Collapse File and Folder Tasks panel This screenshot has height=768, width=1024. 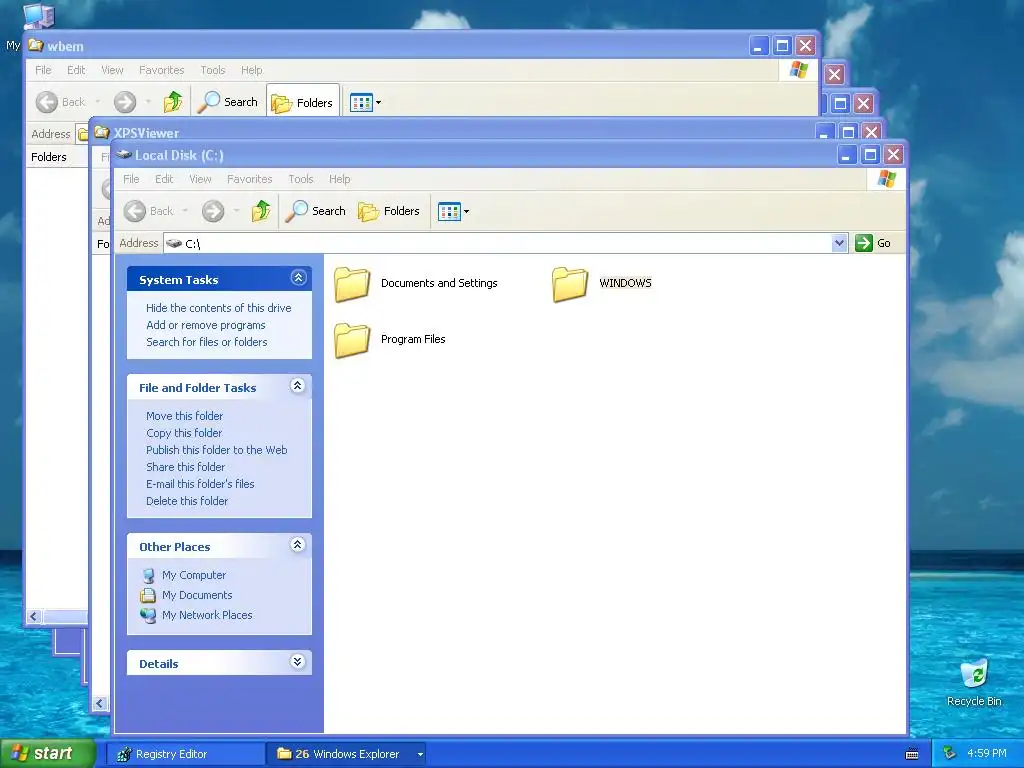[298, 386]
